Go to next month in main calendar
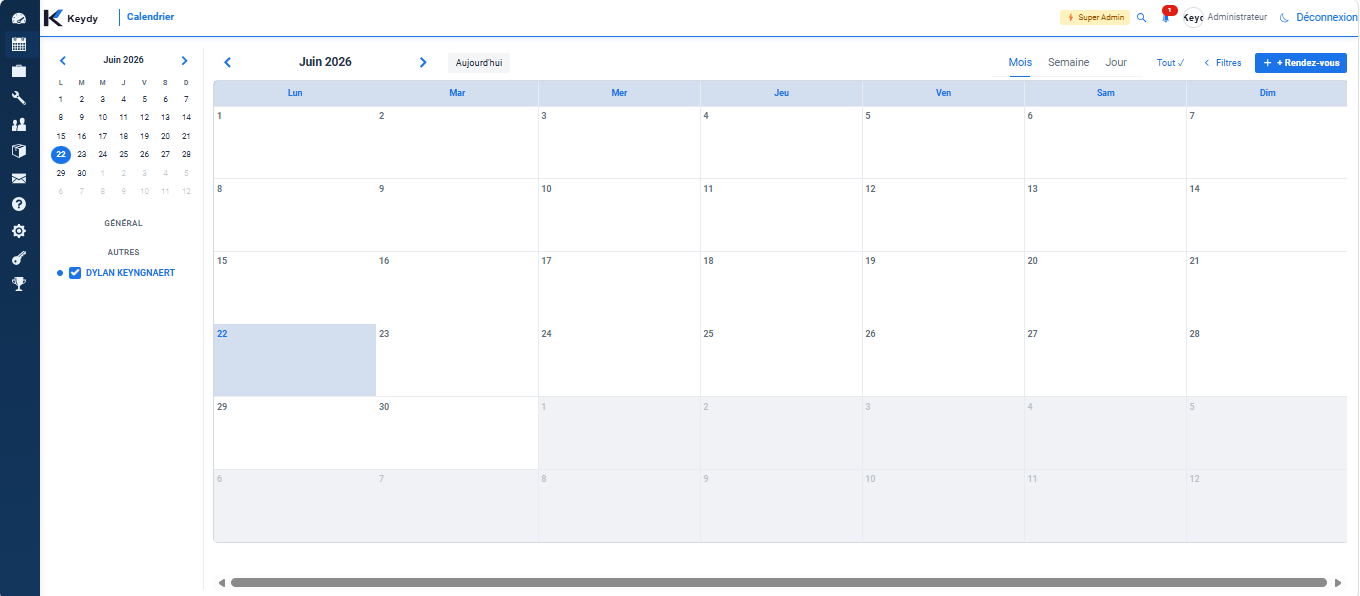 pos(423,62)
